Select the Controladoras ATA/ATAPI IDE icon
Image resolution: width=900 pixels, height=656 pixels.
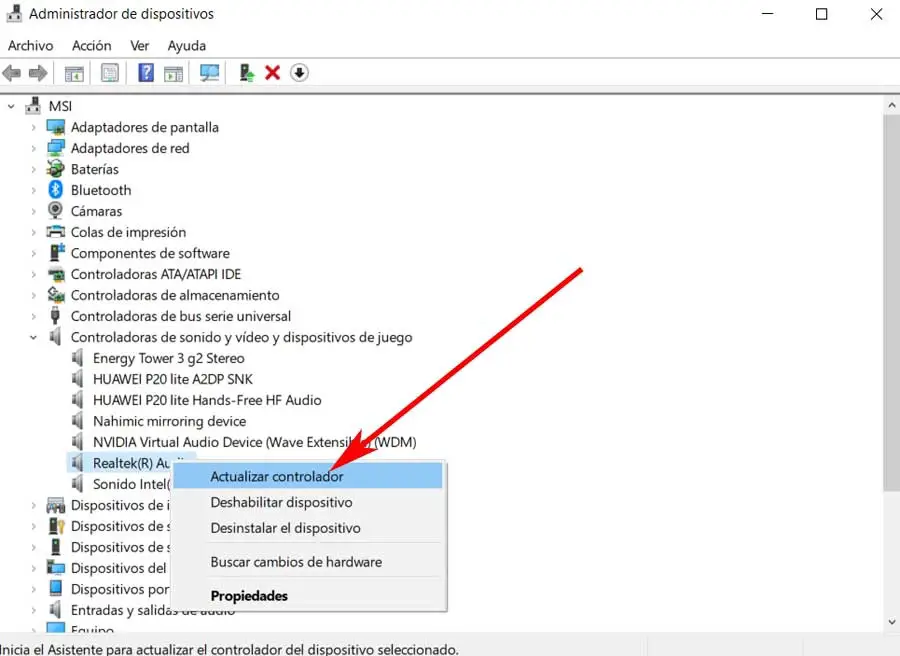[x=56, y=274]
